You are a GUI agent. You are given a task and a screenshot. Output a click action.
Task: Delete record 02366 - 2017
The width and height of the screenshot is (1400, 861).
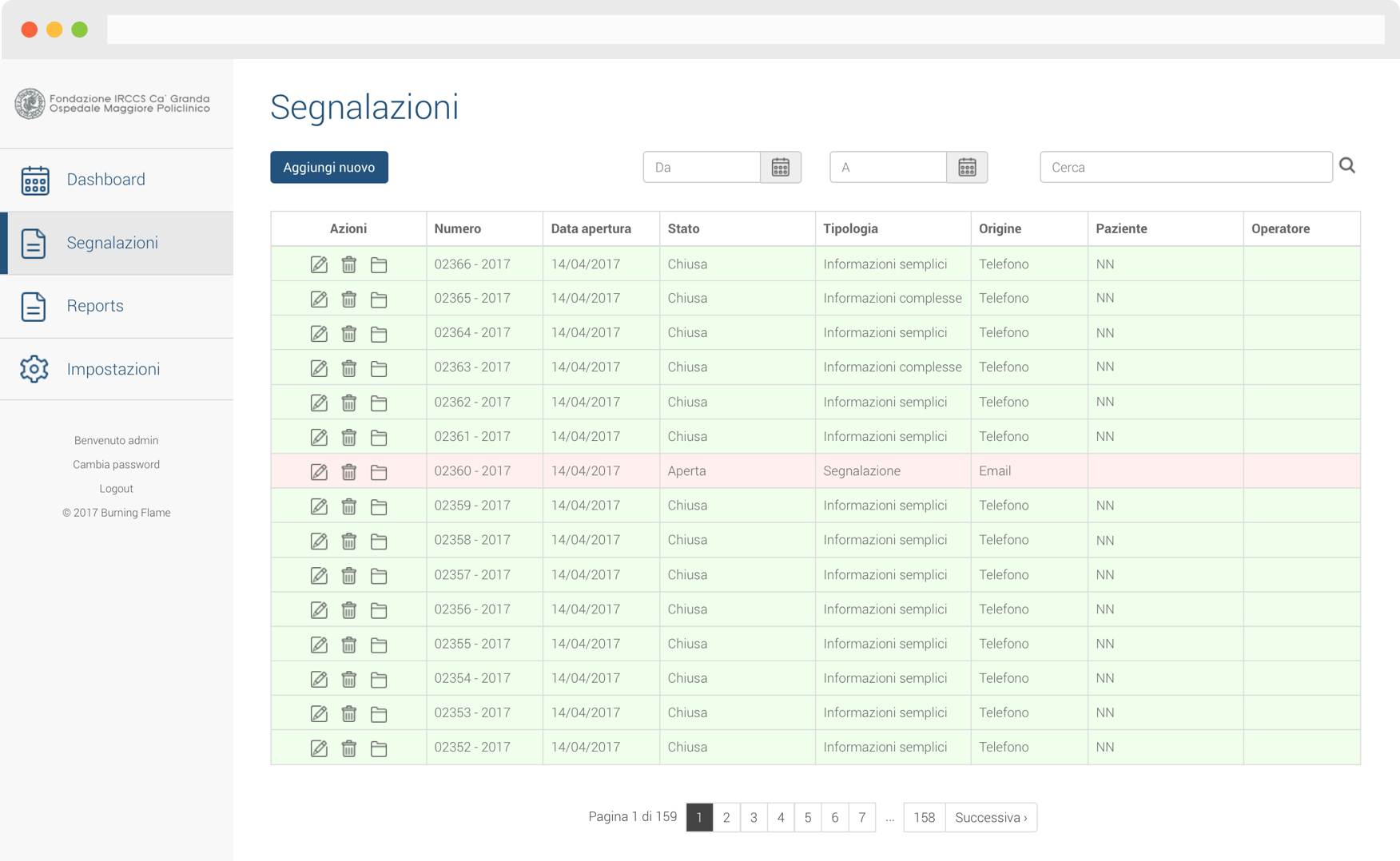tap(348, 264)
